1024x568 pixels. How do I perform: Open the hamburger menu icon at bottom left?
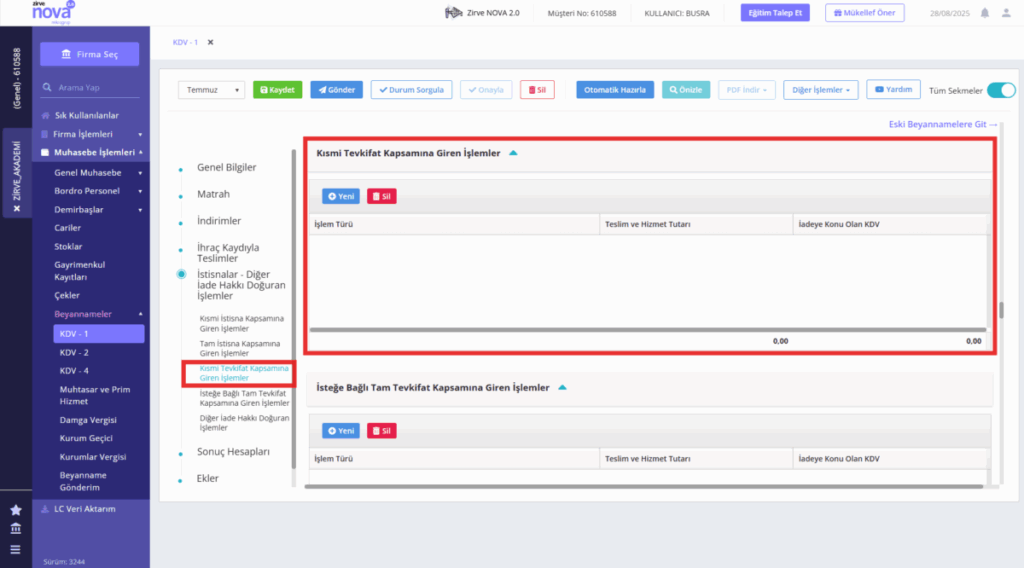(16, 550)
